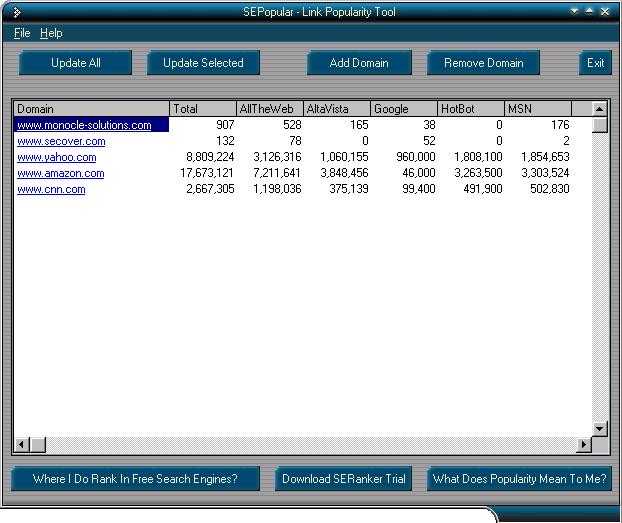Click the Add Domain button
Viewport: 622px width, 523px height.
point(359,63)
